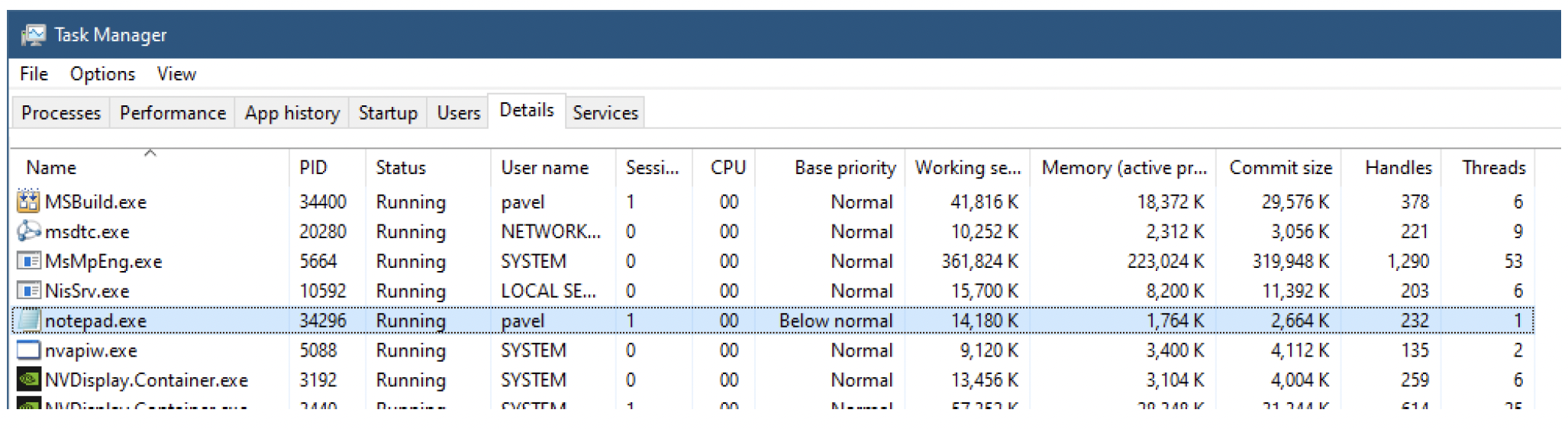Image resolution: width=1568 pixels, height=429 pixels.
Task: Open the Options menu
Action: pos(102,74)
